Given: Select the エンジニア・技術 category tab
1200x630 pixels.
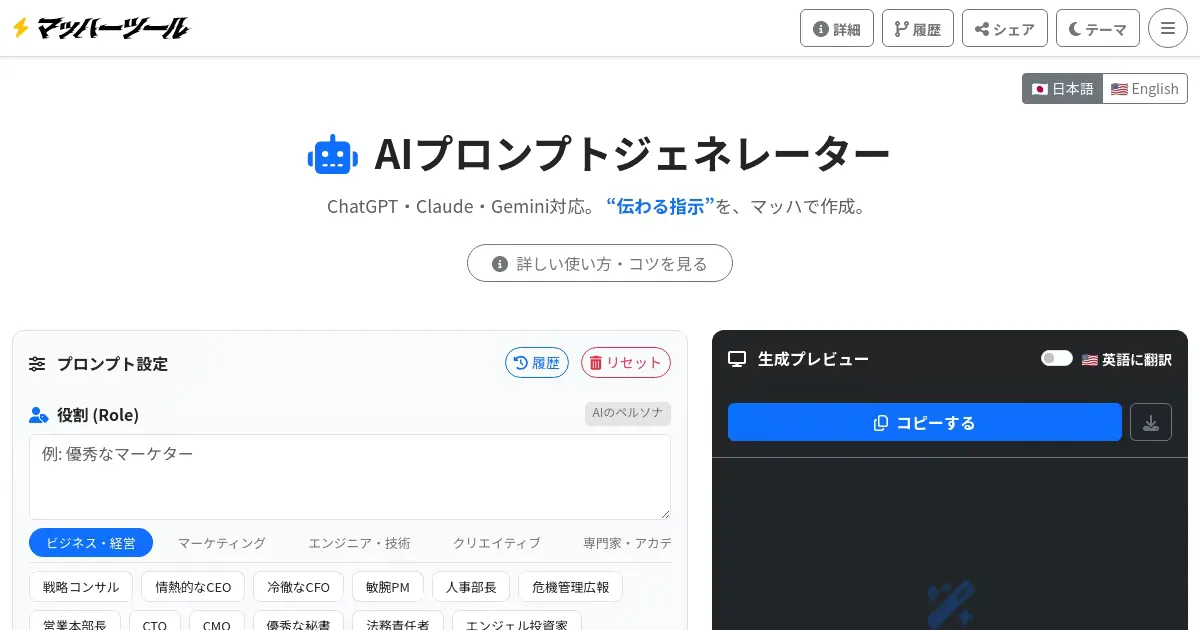Looking at the screenshot, I should [x=359, y=543].
